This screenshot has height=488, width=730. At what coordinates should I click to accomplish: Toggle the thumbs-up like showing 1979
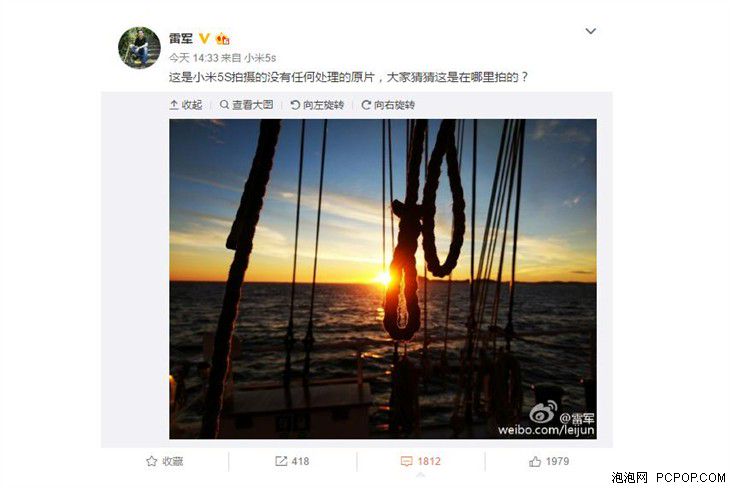(x=549, y=461)
